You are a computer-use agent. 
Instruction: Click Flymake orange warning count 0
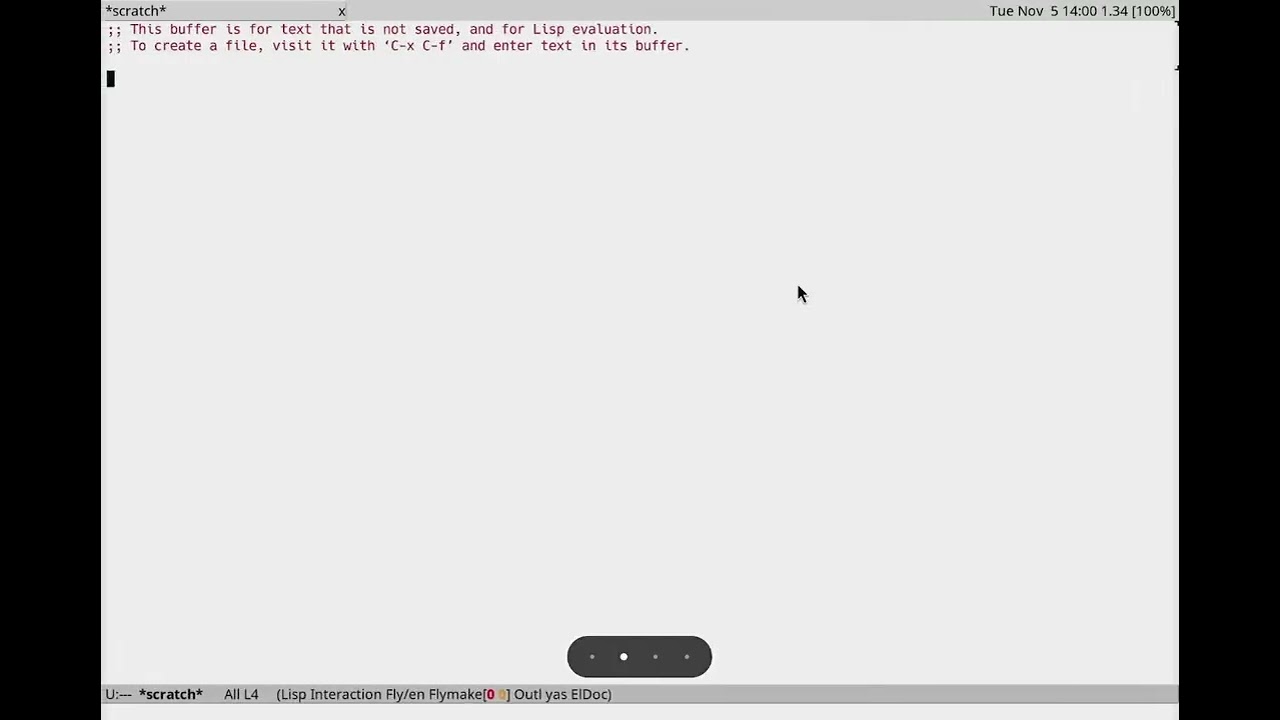[x=501, y=694]
